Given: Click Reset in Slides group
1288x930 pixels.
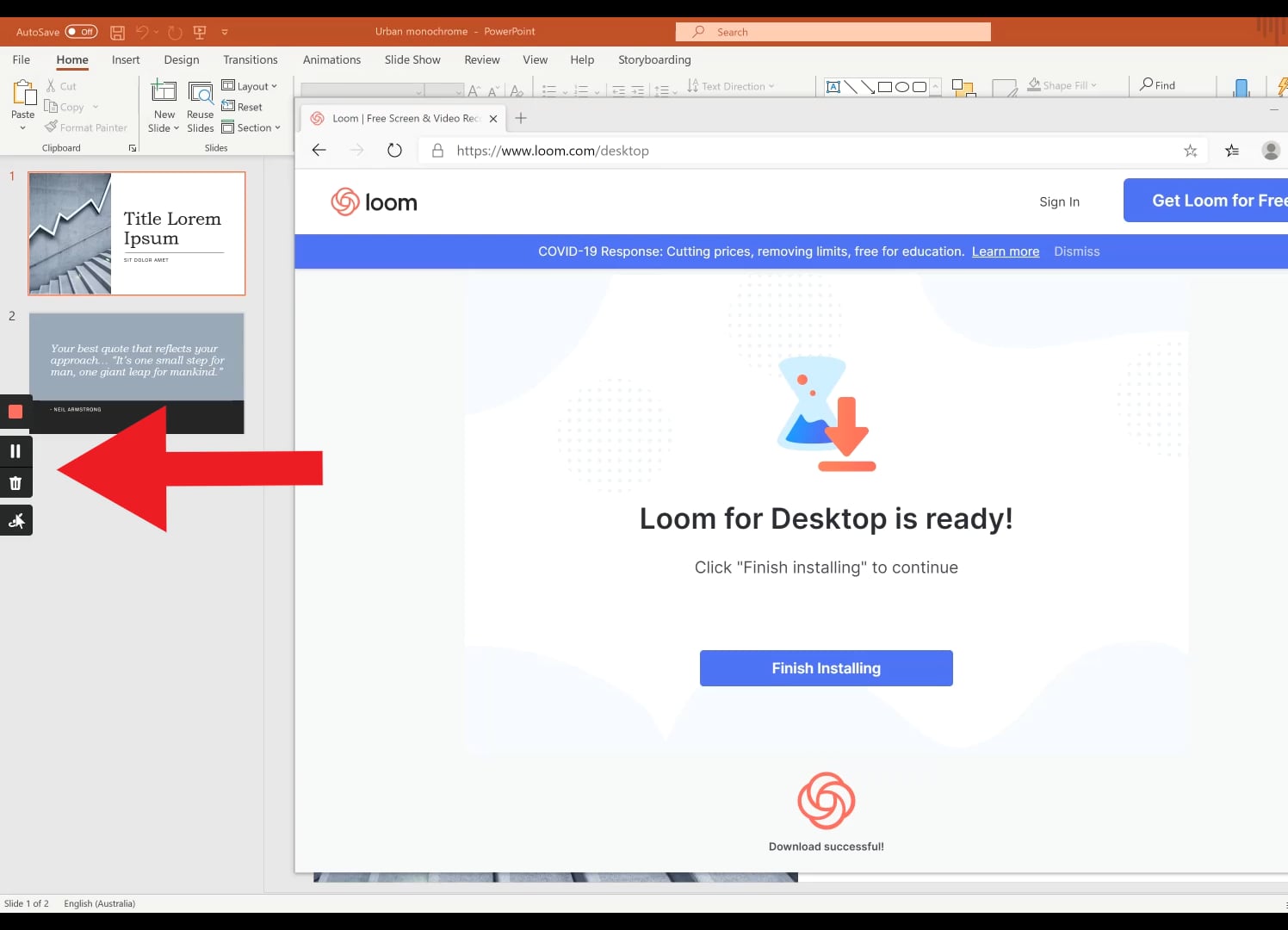Looking at the screenshot, I should [242, 107].
